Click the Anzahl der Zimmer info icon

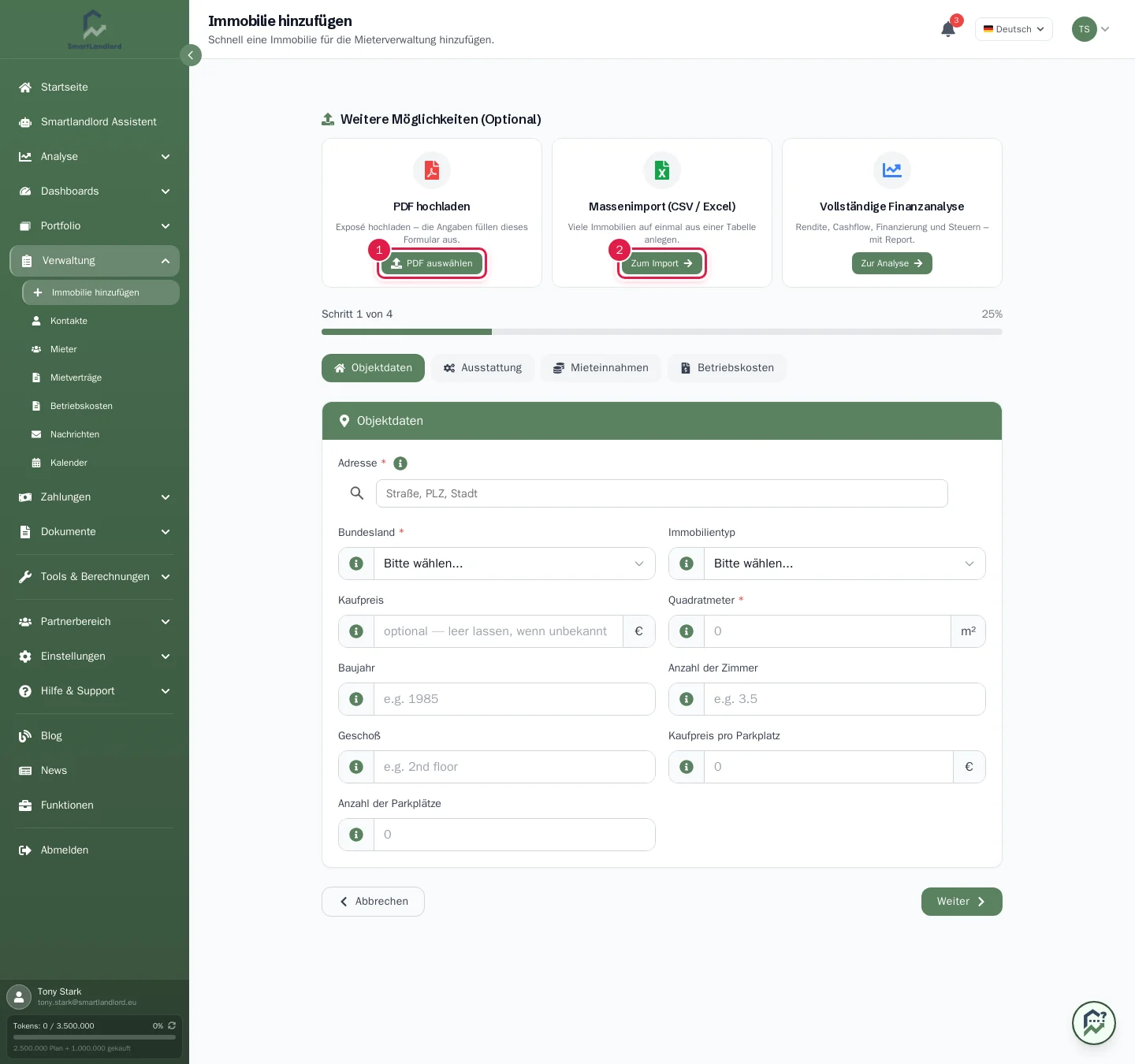[687, 699]
